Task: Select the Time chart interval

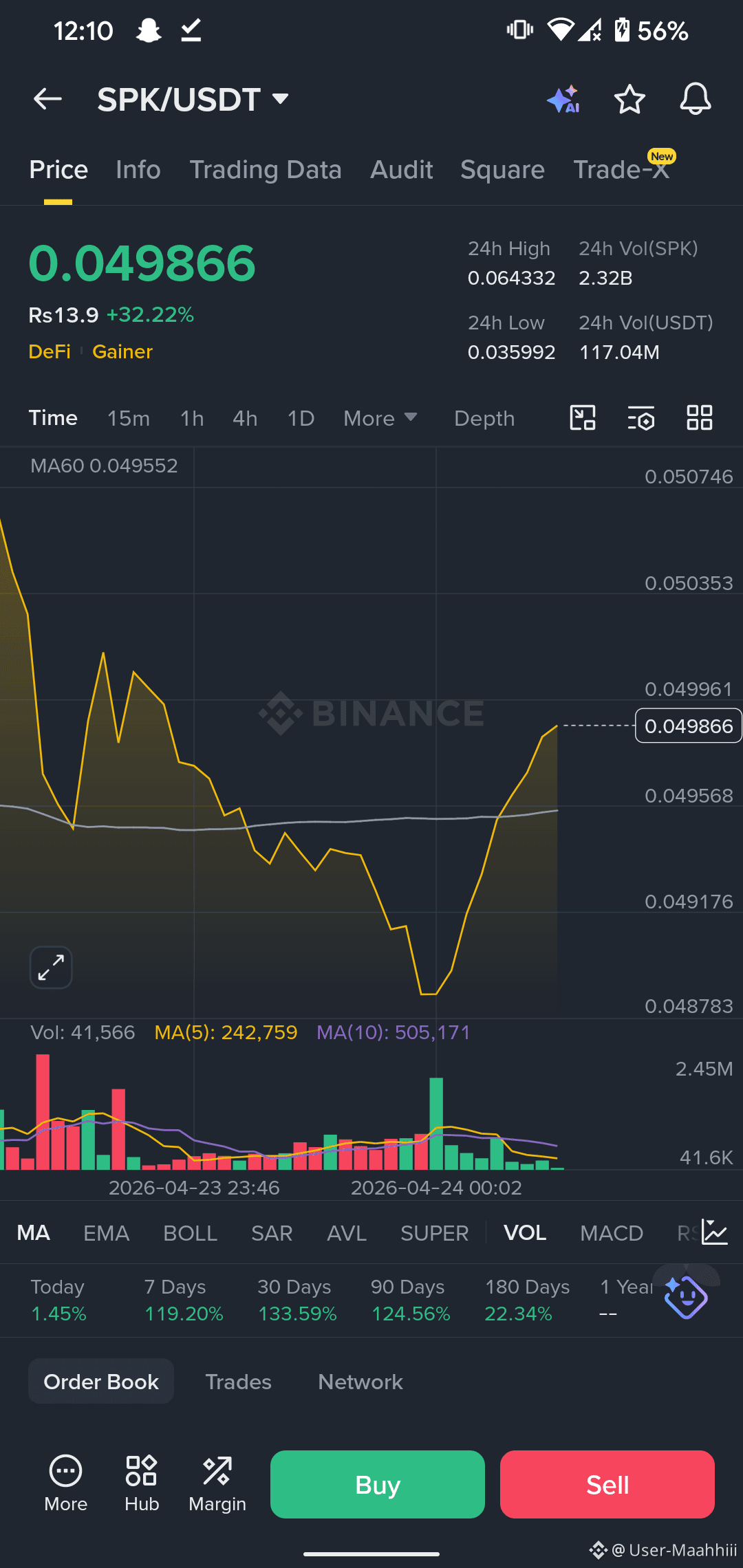Action: point(53,418)
